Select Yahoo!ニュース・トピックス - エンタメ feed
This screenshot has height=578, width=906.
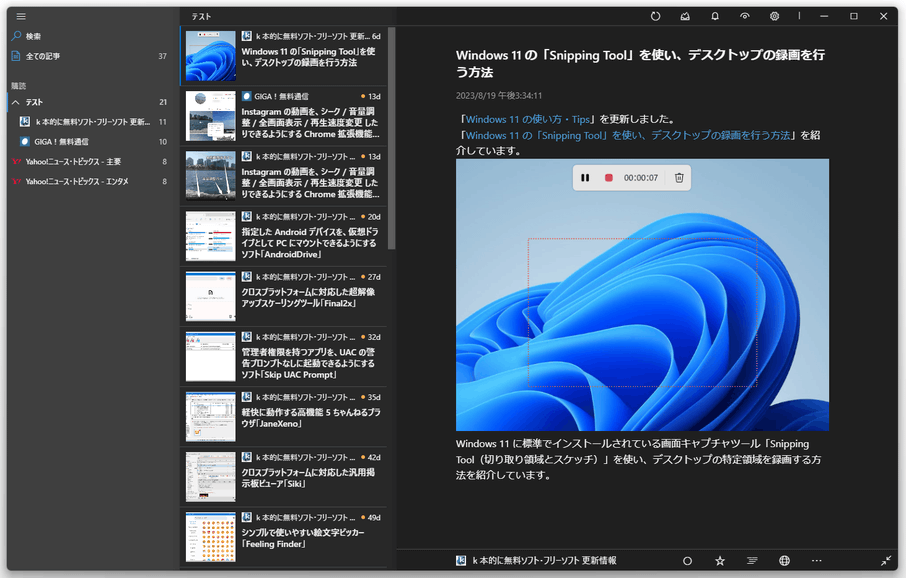point(90,181)
